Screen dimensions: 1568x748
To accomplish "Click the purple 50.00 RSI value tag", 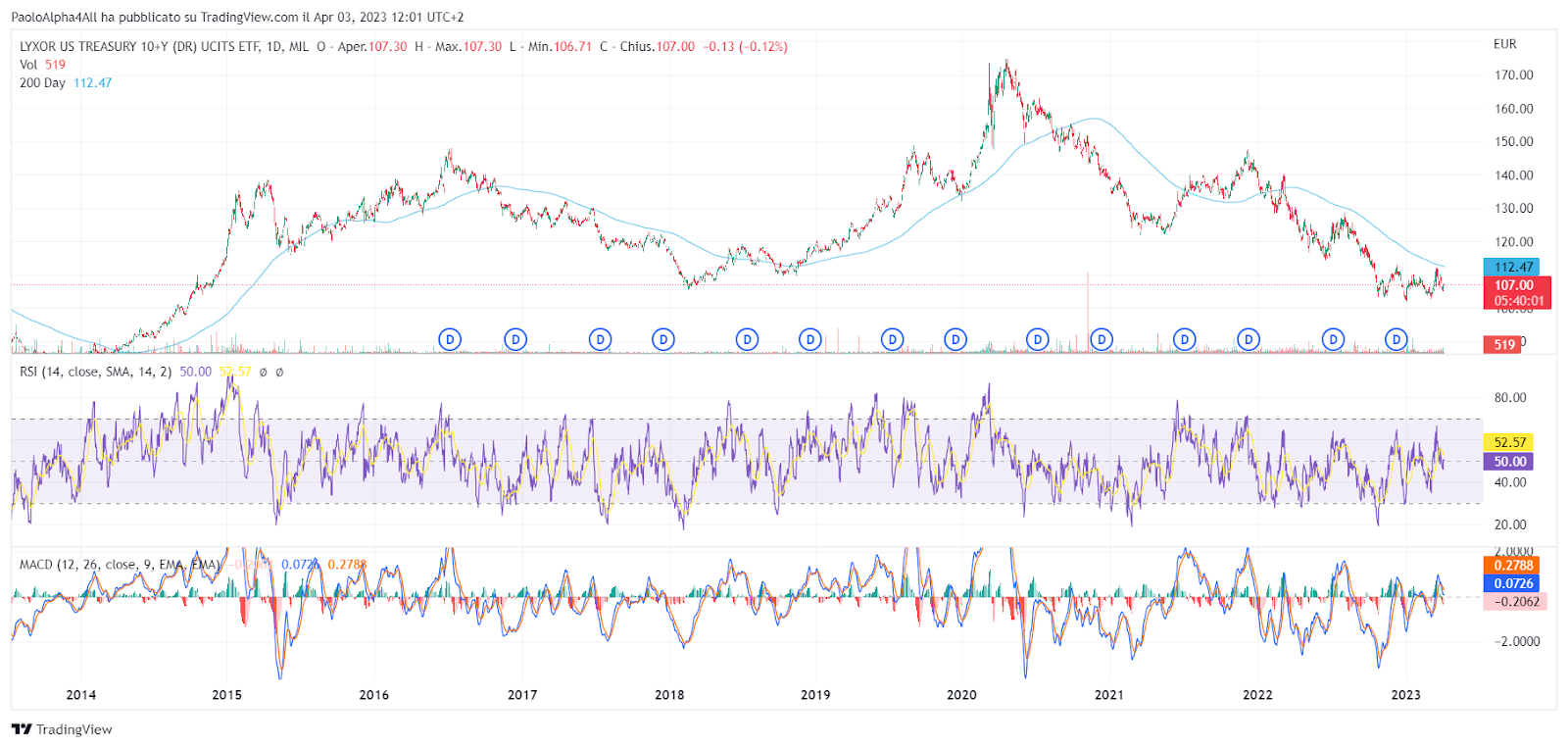I will click(x=1509, y=462).
